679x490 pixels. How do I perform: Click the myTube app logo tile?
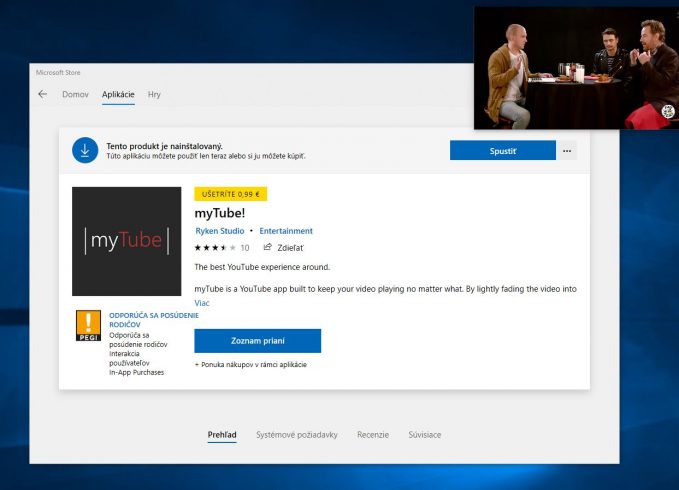126,242
